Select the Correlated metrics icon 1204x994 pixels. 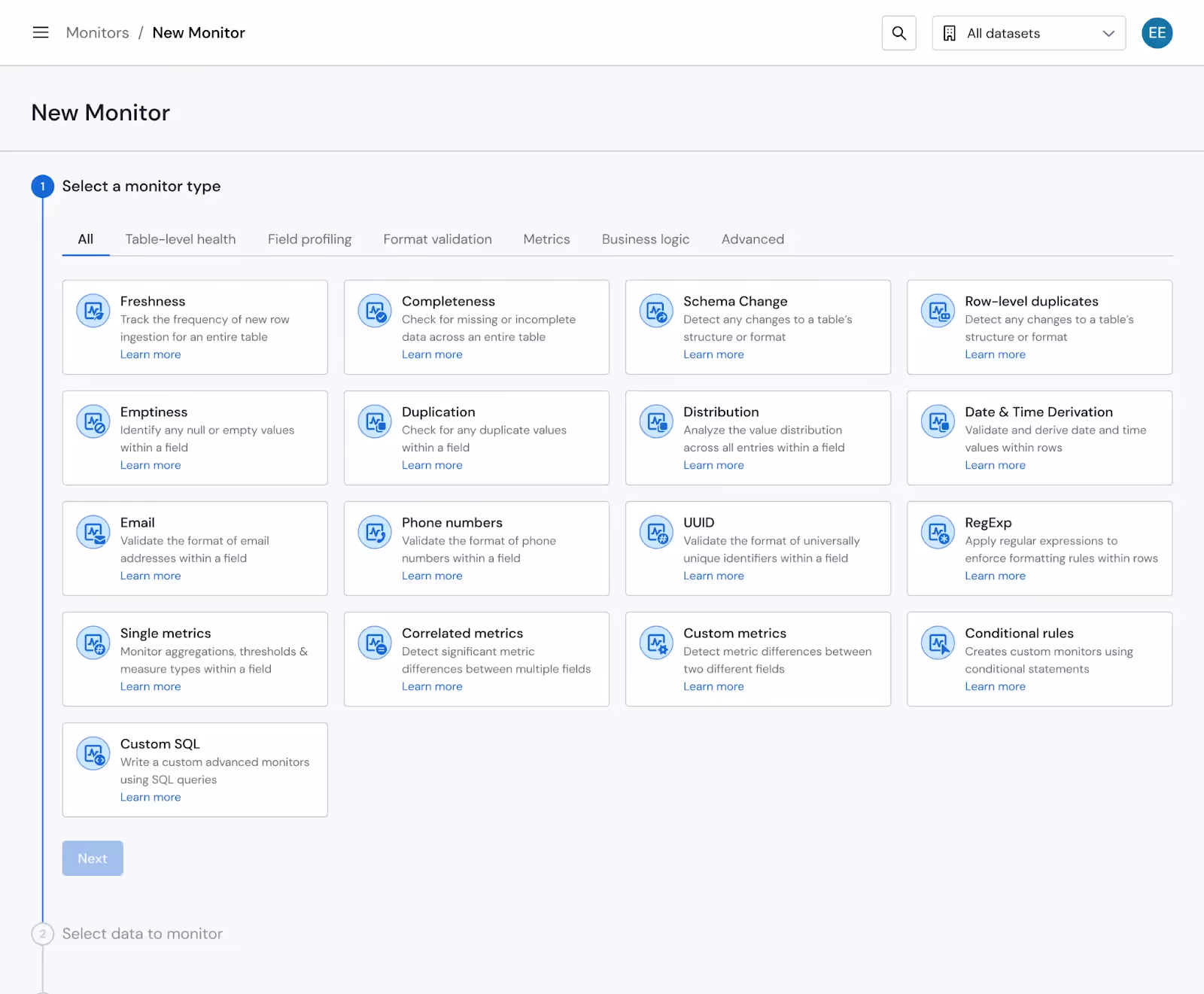pos(375,643)
